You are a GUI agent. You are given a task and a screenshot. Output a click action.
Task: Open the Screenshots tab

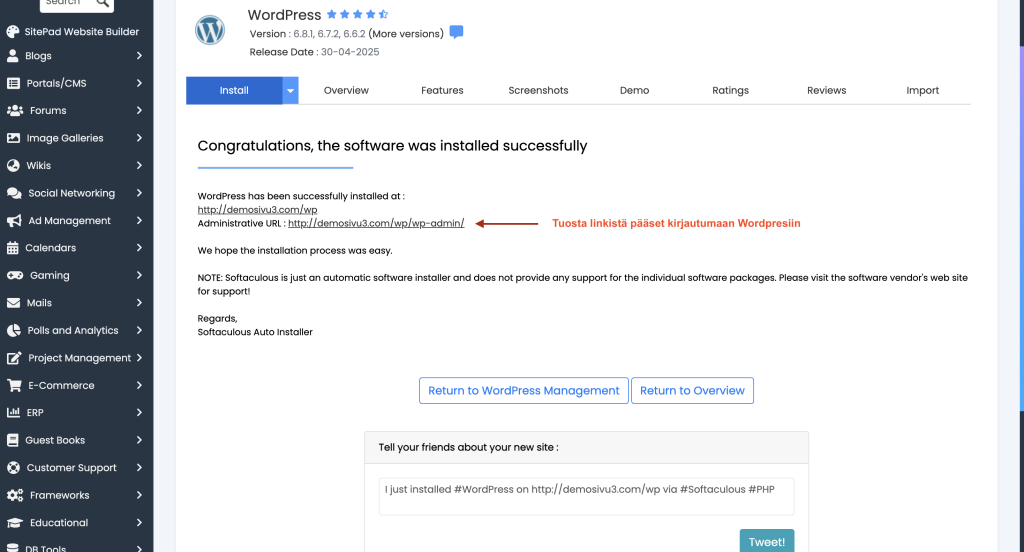click(538, 91)
